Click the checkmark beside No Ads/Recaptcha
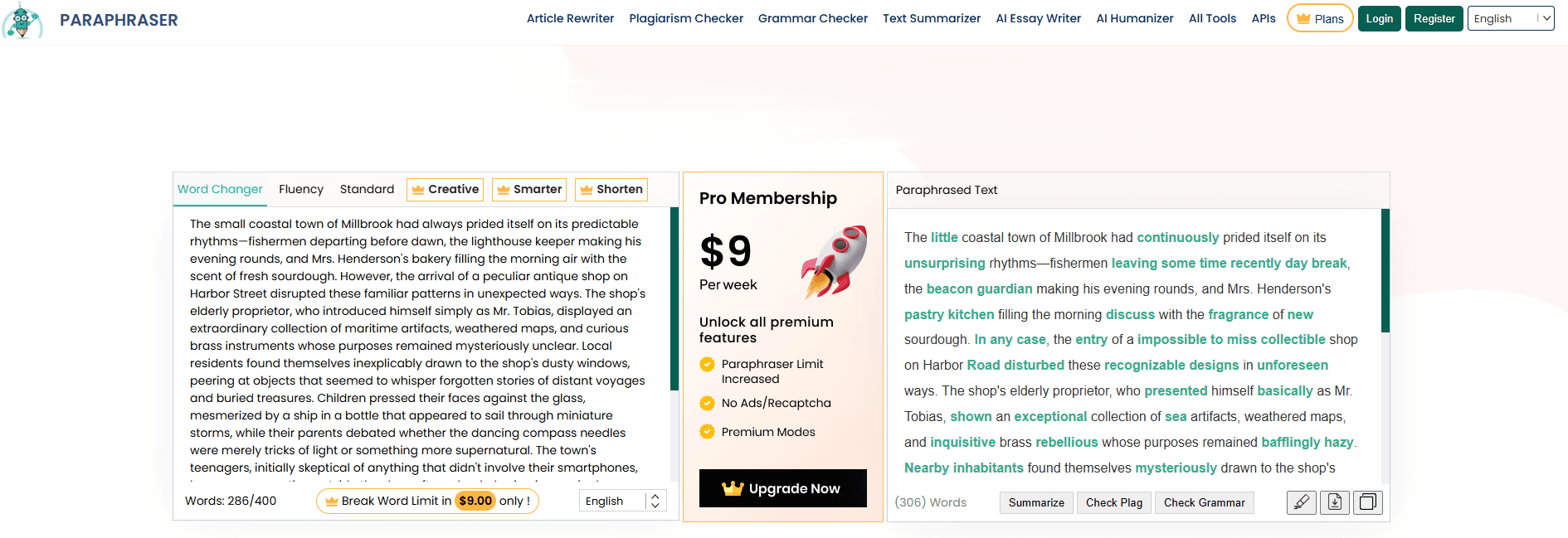1568x538 pixels. click(x=707, y=403)
